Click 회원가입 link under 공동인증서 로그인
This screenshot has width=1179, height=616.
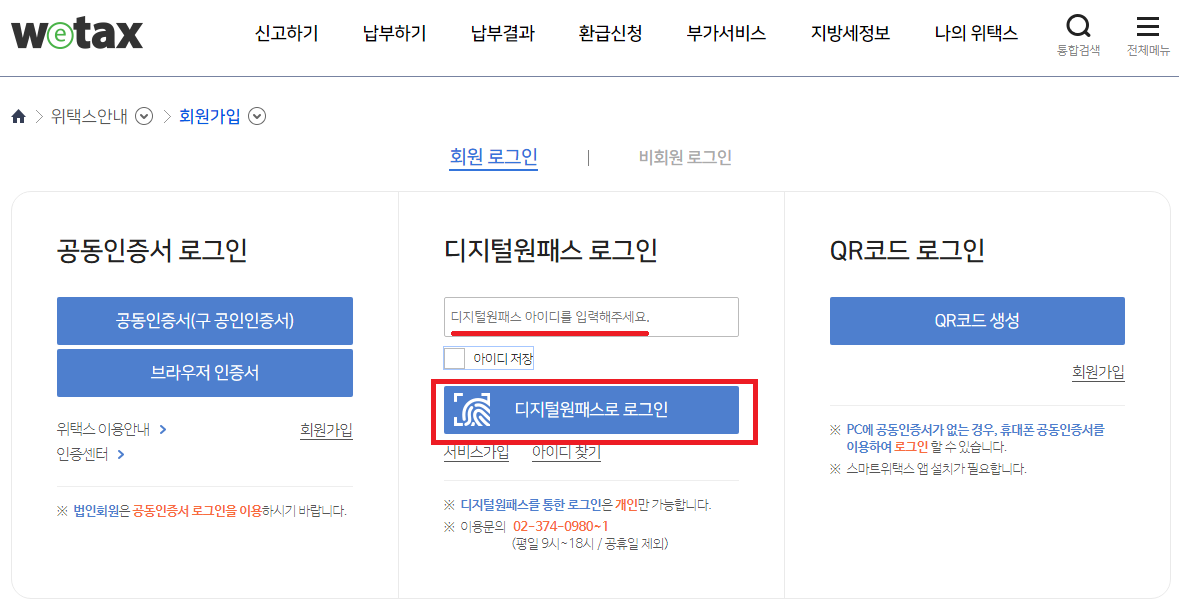click(326, 429)
